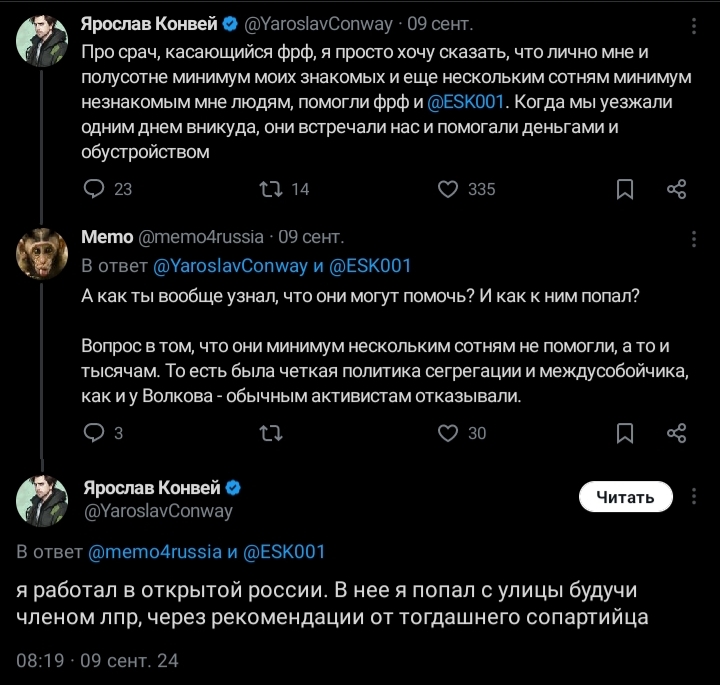Open @ESK001 mention in first tweet text

click(x=469, y=100)
